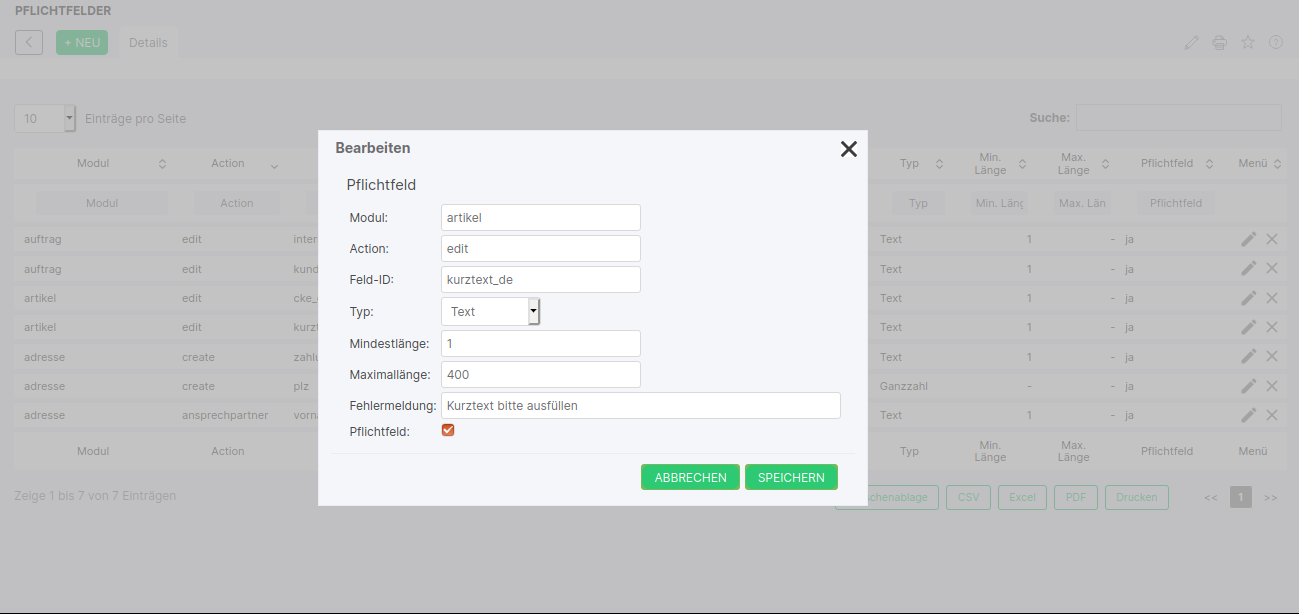
Task: Click the back arrow icon
Action: click(x=29, y=42)
